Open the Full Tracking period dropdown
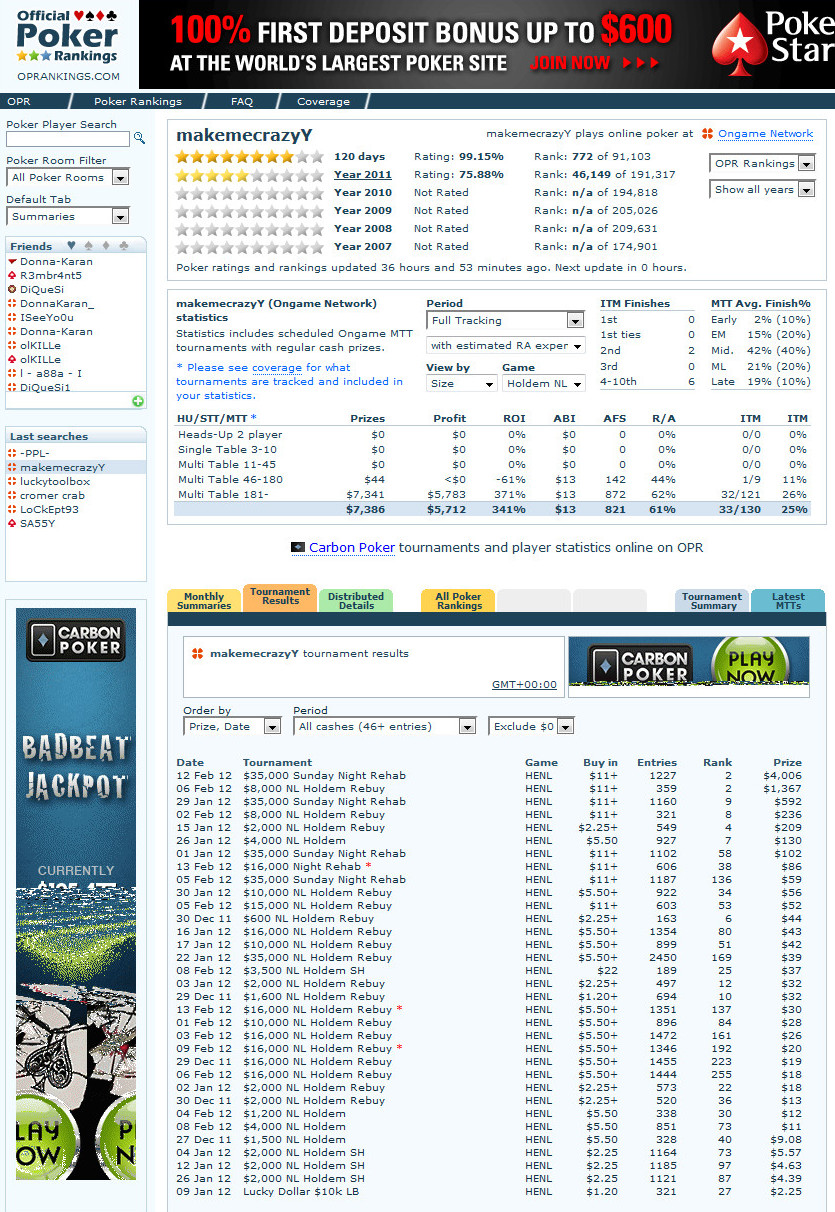This screenshot has height=1212, width=835. pos(505,320)
